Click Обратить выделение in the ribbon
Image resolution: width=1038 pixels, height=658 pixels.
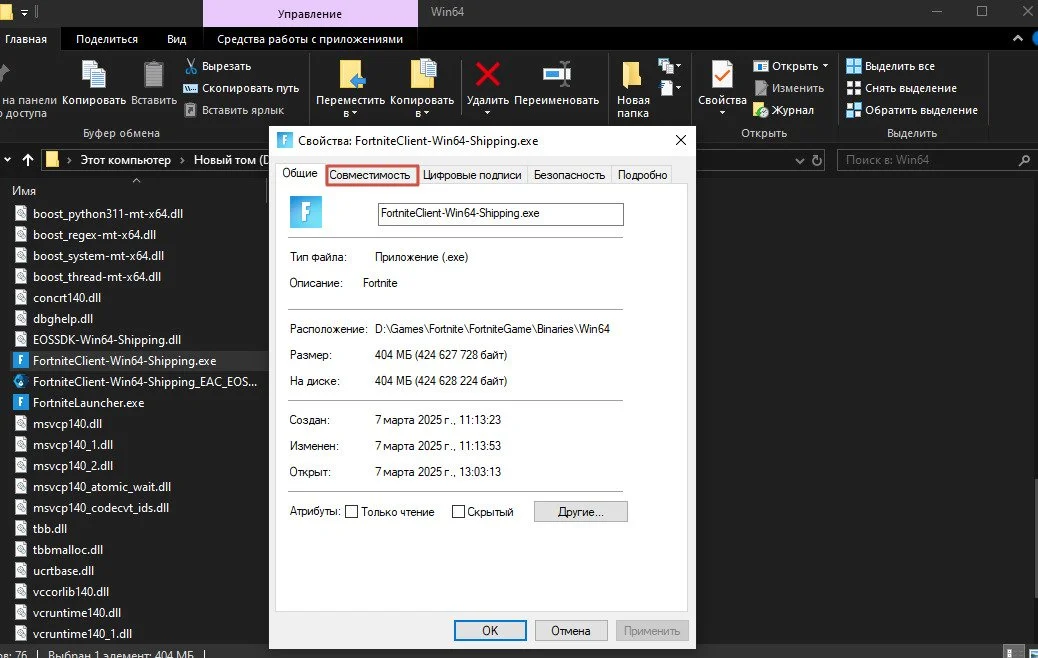pyautogui.click(x=912, y=110)
